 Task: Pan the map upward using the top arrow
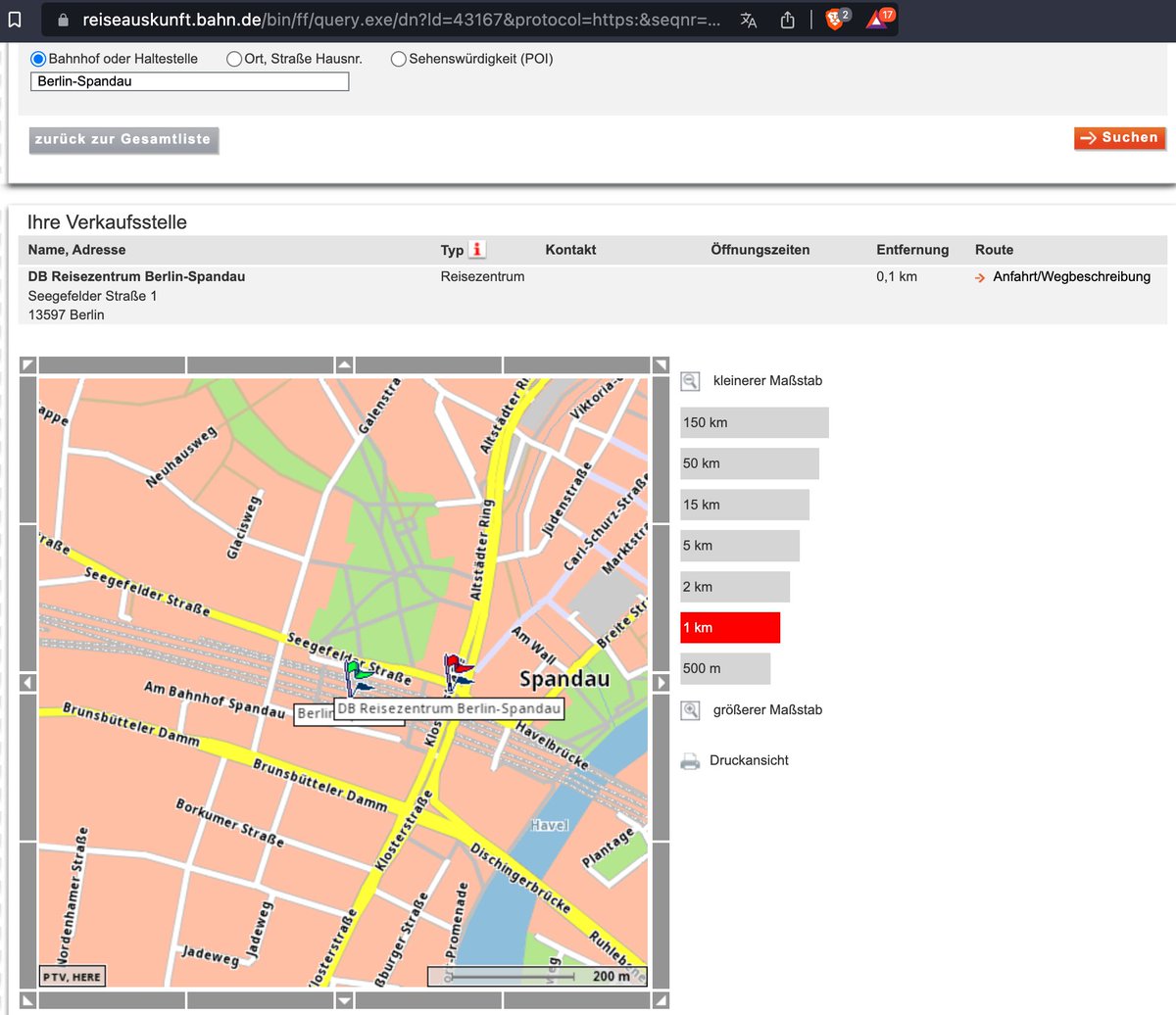pyautogui.click(x=344, y=363)
